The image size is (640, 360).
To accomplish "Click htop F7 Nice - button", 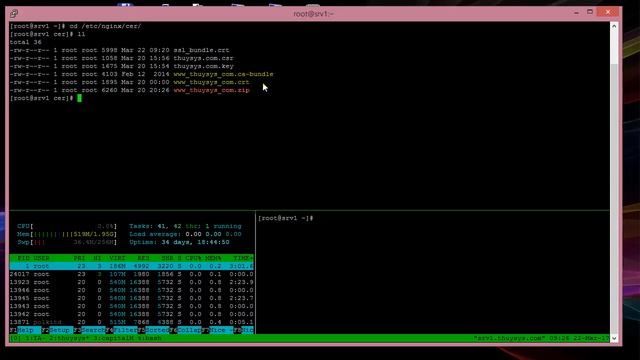I will pyautogui.click(x=217, y=330).
